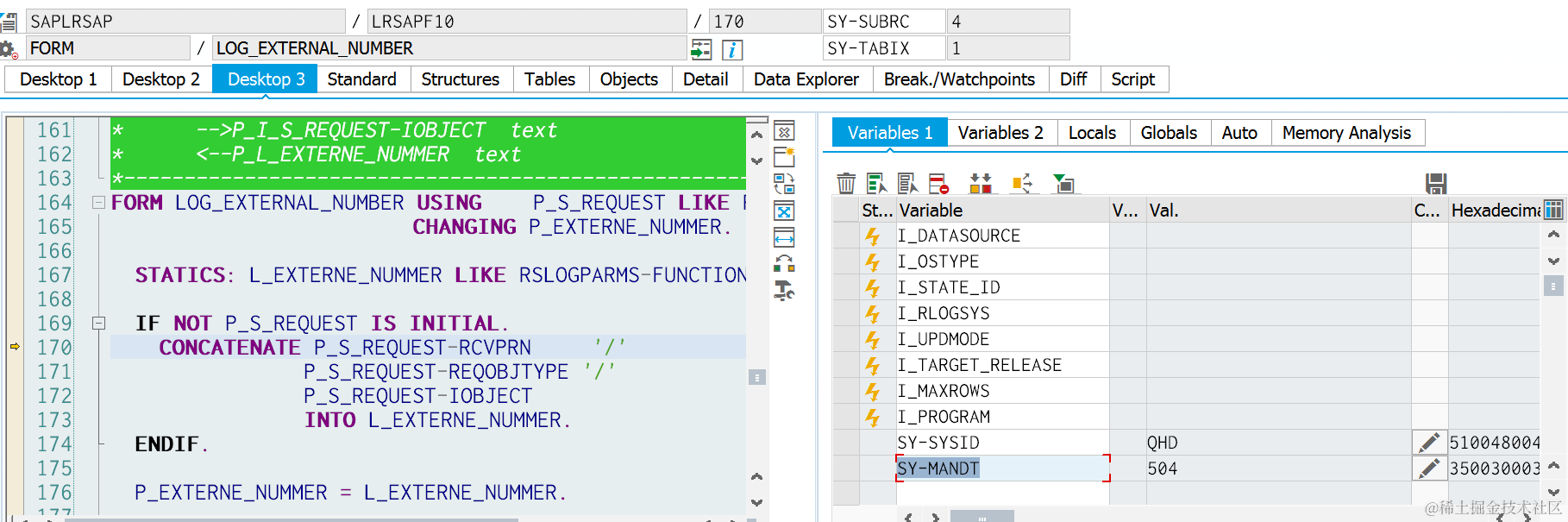Click the swap tool icon
Screen dimensions: 1568x522
click(784, 184)
